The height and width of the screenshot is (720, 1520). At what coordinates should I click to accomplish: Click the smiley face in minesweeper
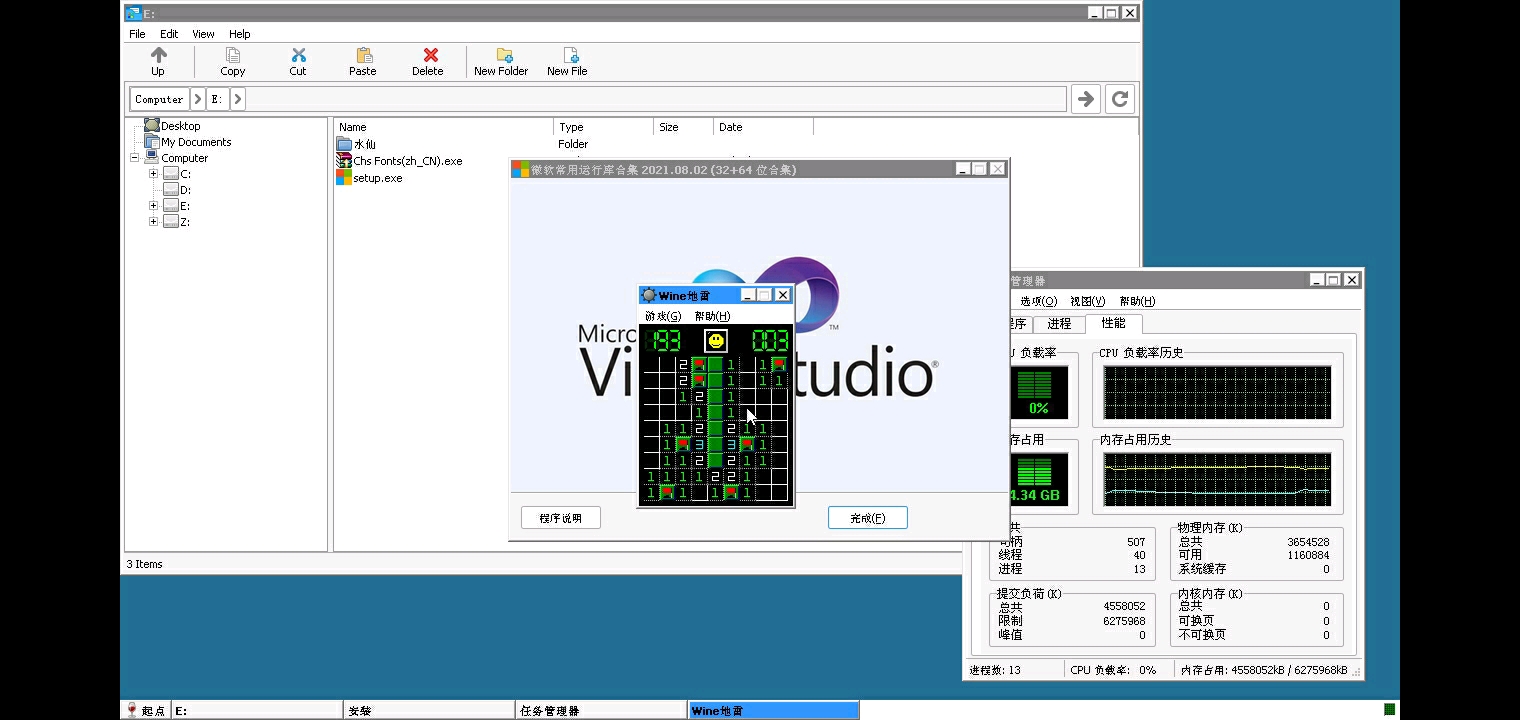pyautogui.click(x=716, y=341)
